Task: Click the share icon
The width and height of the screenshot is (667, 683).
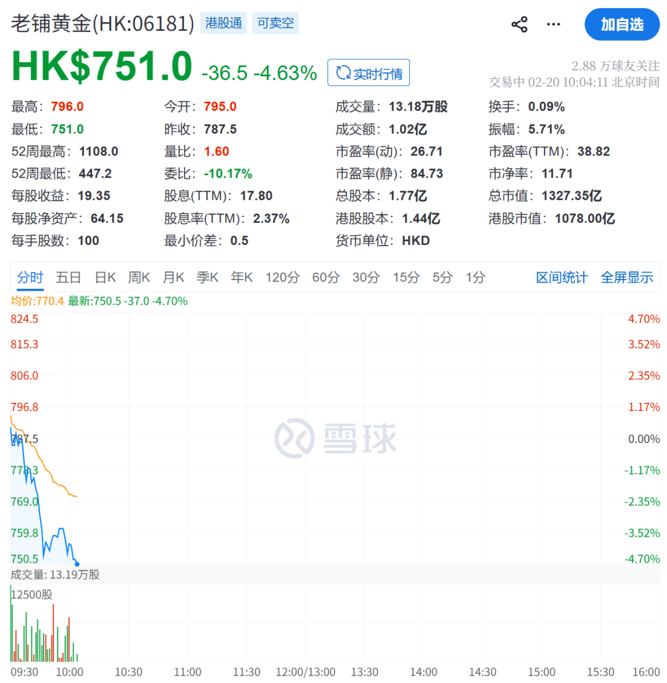Action: (x=519, y=24)
